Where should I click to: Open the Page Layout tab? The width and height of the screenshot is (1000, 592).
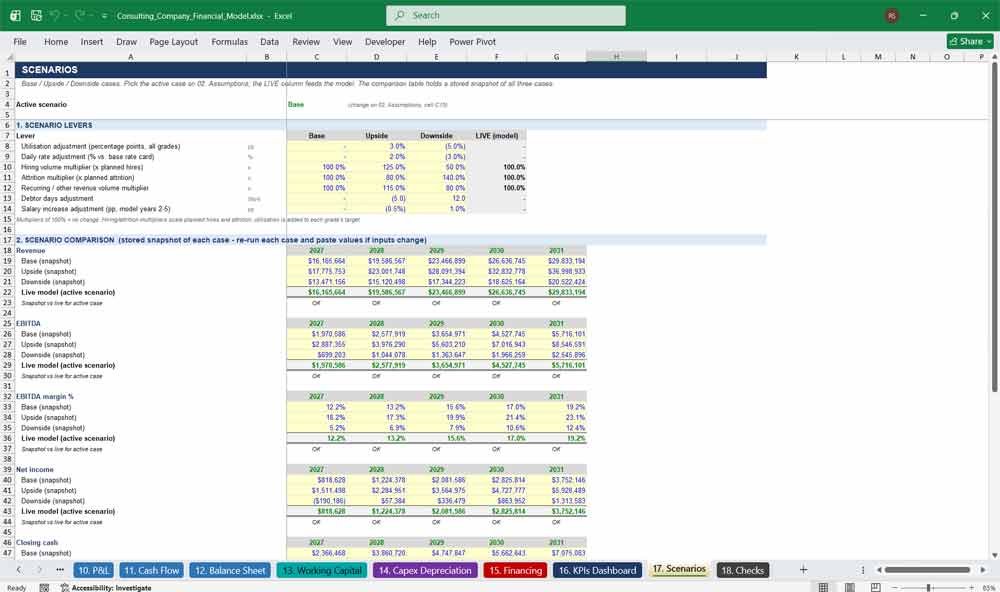coord(173,41)
